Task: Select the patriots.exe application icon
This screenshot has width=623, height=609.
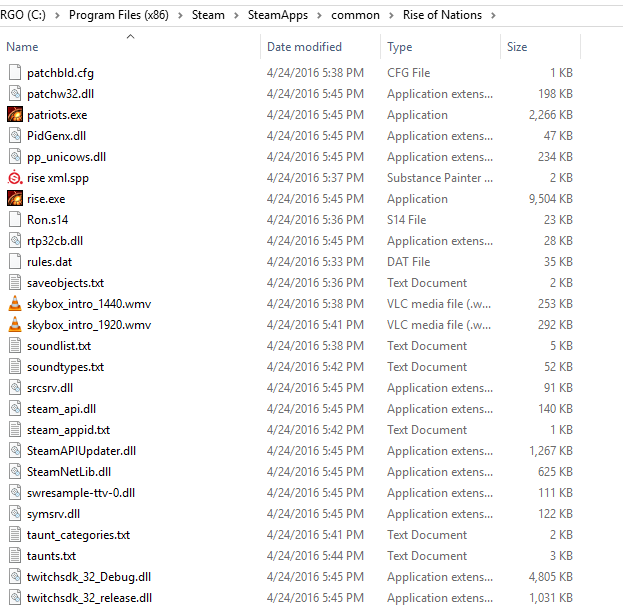Action: (x=15, y=115)
